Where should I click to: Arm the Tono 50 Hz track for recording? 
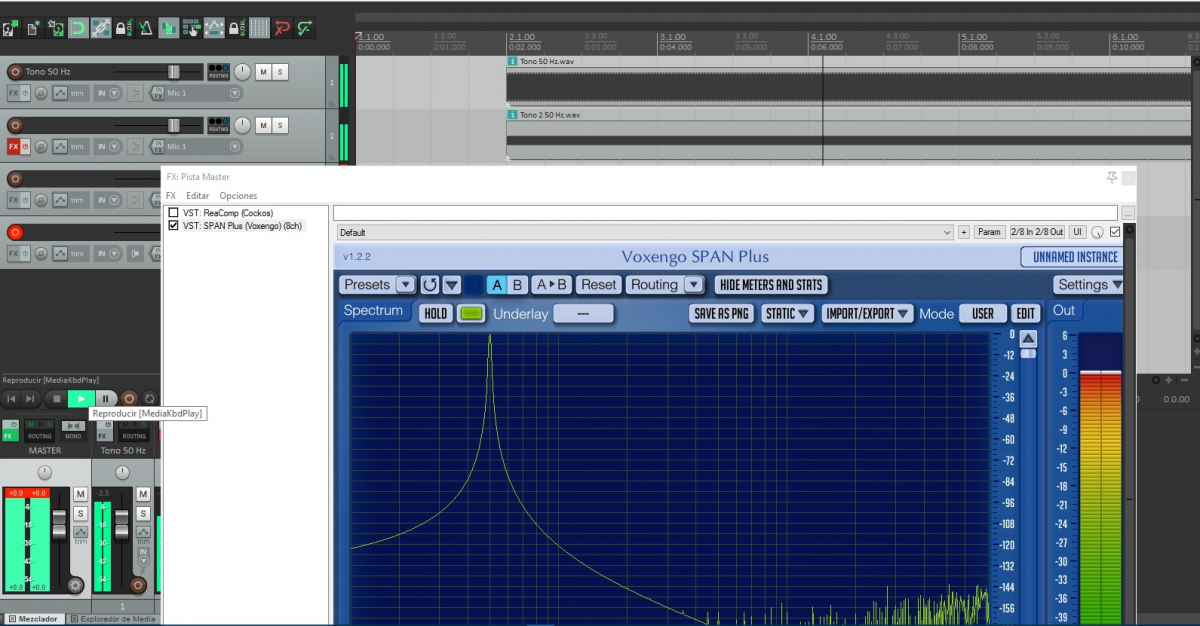[x=15, y=72]
